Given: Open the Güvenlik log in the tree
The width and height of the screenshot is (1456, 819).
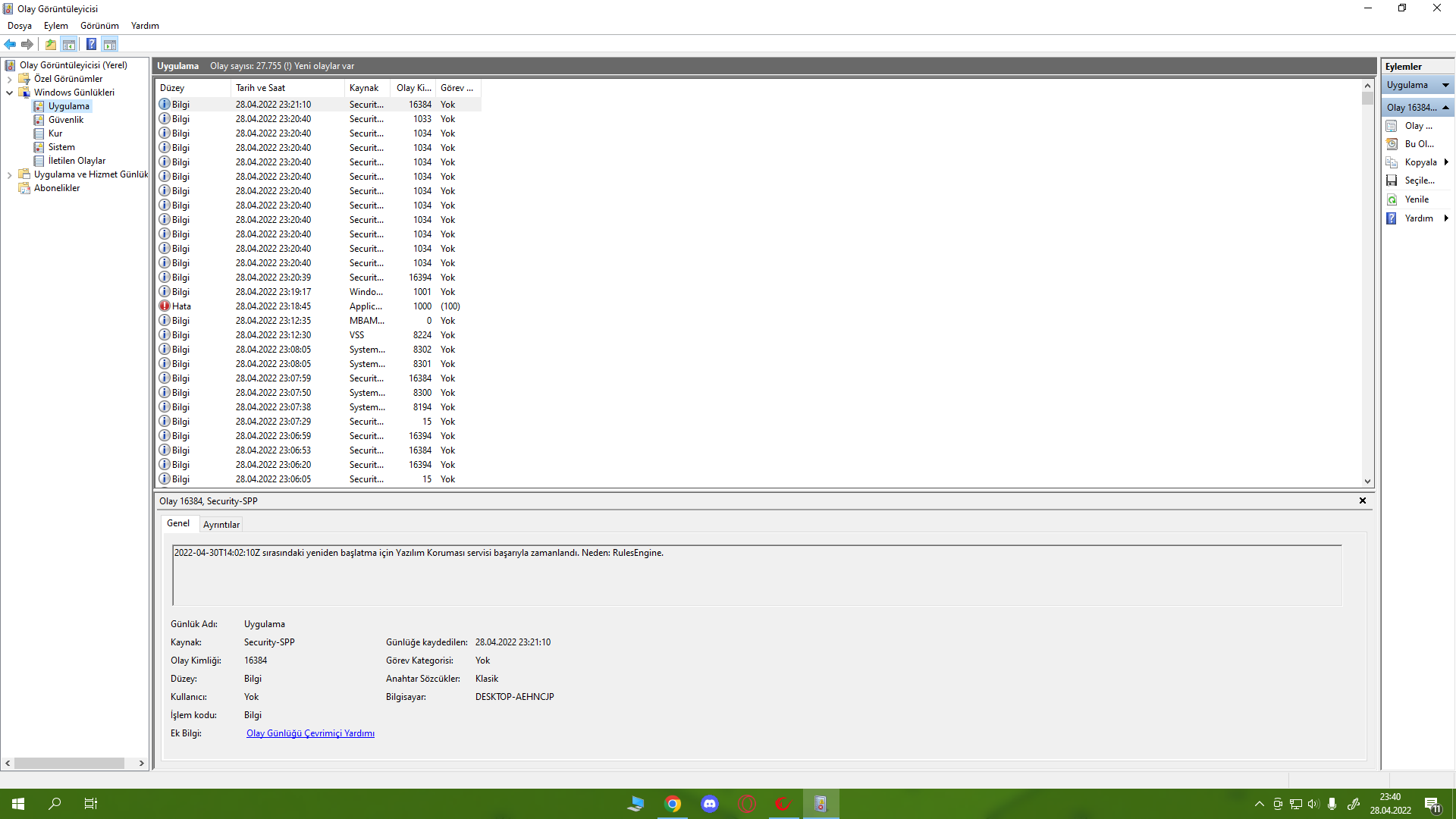Looking at the screenshot, I should tap(66, 120).
